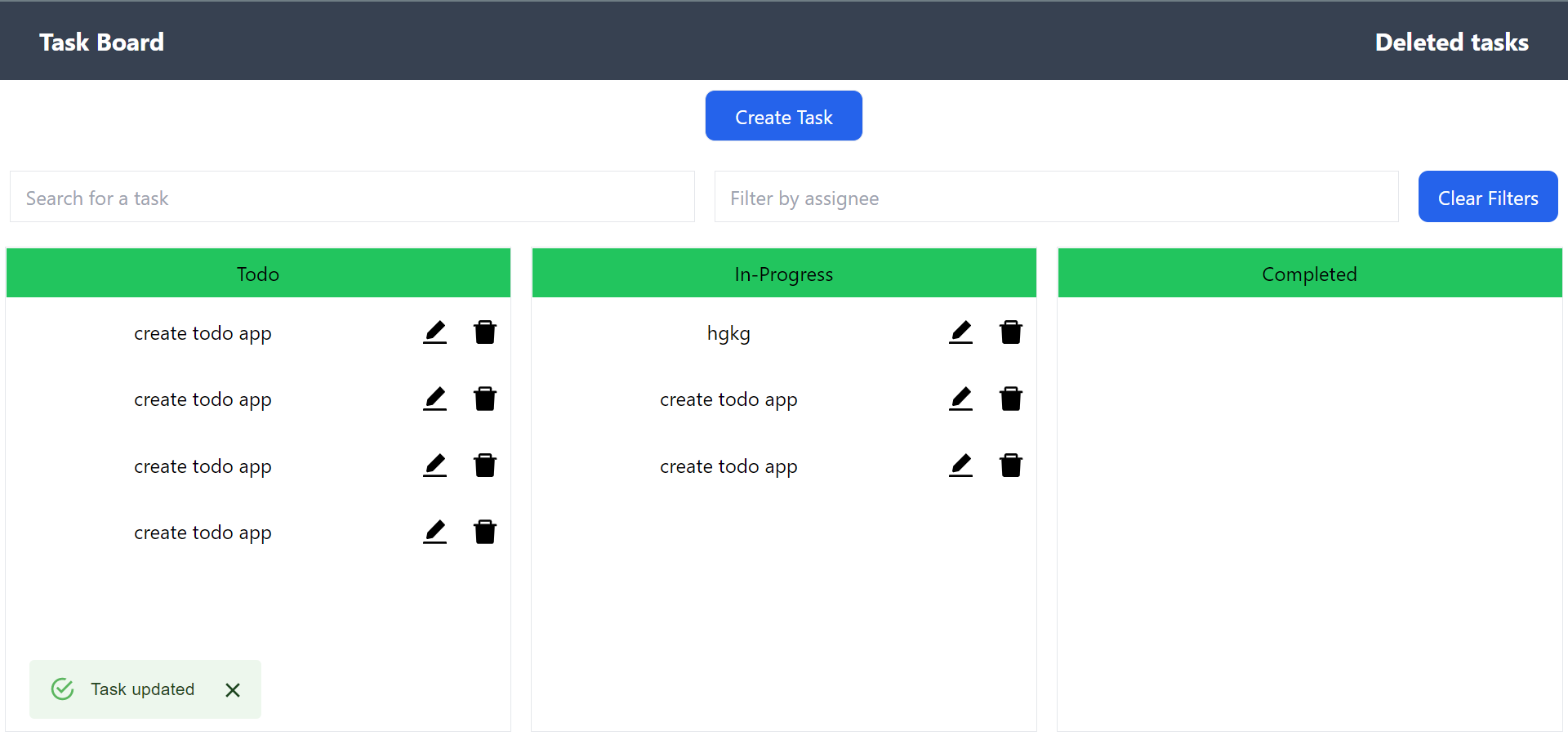Click the 'Filter by assignee' field
This screenshot has height=740, width=1568.
1055,197
